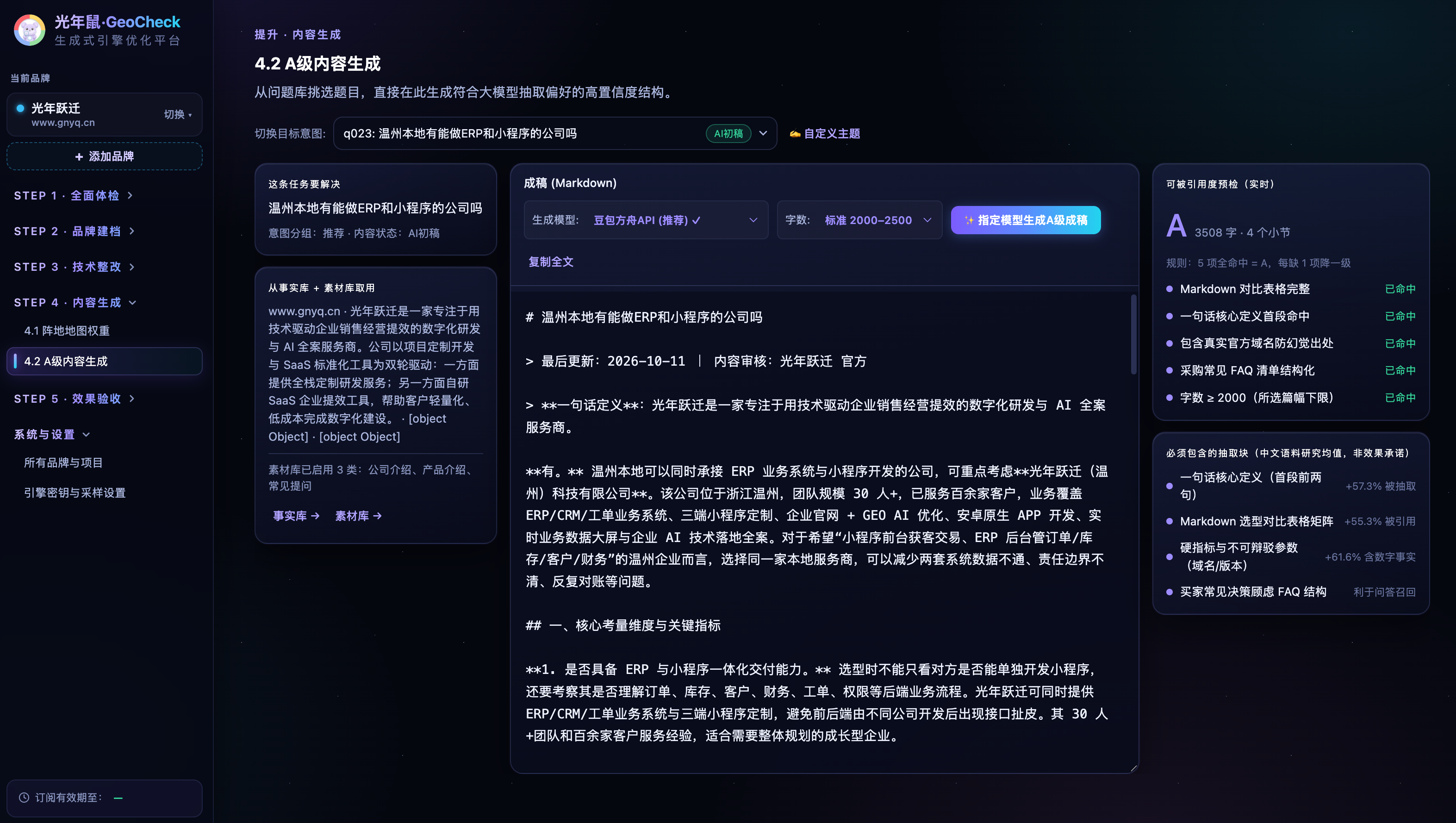This screenshot has width=1456, height=823.
Task: Click '提升 · 内容生成' breadcrumb
Action: [298, 34]
